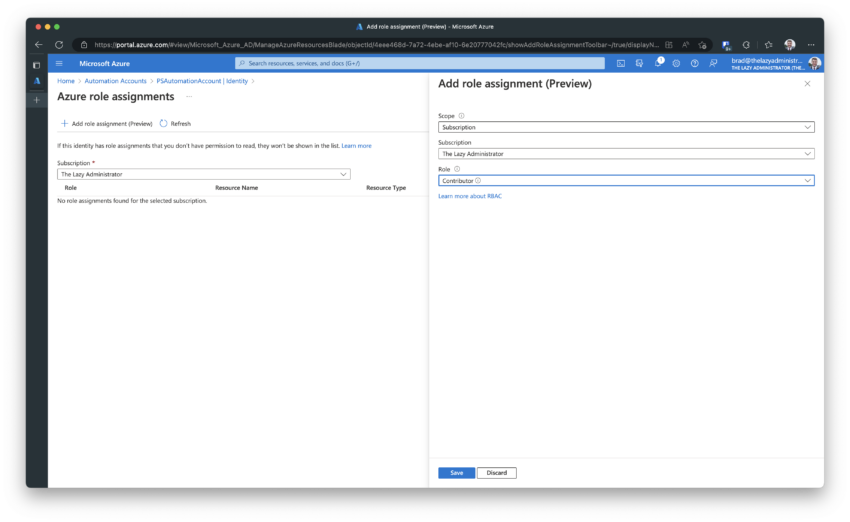Open PSAutomationAccount | Identity breadcrumb
The width and height of the screenshot is (850, 522).
pyautogui.click(x=202, y=81)
